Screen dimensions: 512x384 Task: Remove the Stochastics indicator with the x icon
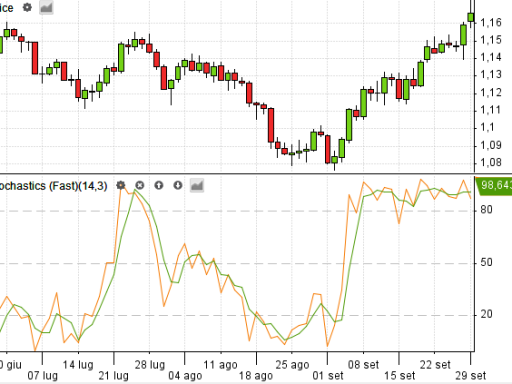click(x=140, y=185)
